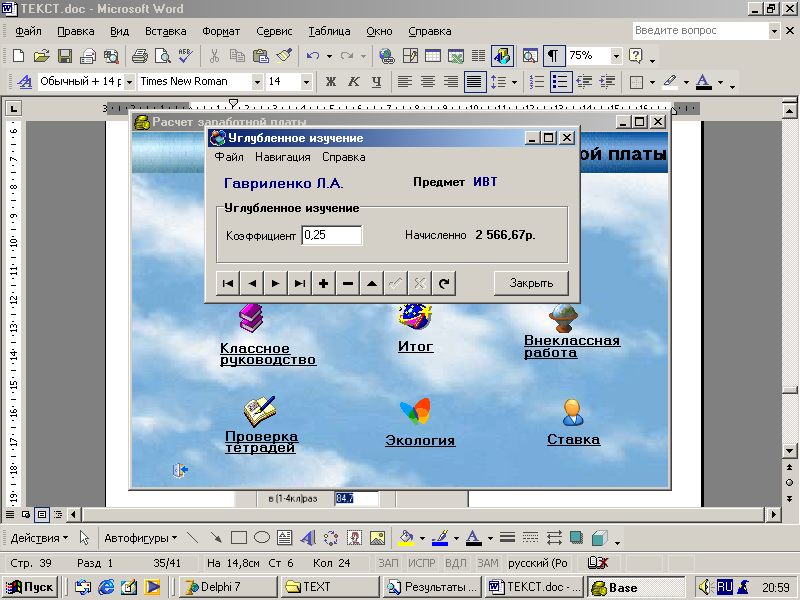
Task: Expand the Введите вопрос help dropdown
Action: (x=774, y=31)
